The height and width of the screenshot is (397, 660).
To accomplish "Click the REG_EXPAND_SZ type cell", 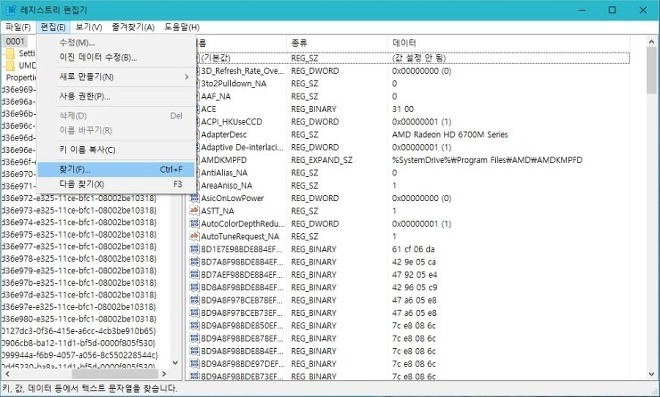I will tap(322, 160).
